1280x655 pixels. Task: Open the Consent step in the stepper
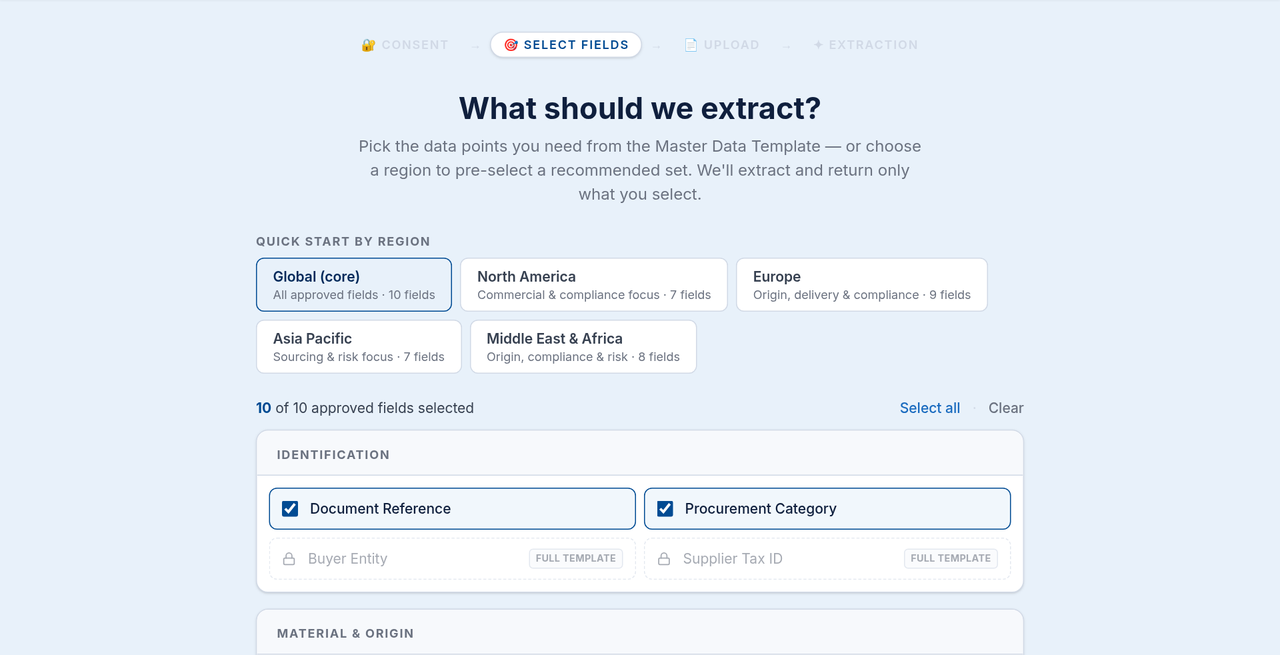point(405,45)
